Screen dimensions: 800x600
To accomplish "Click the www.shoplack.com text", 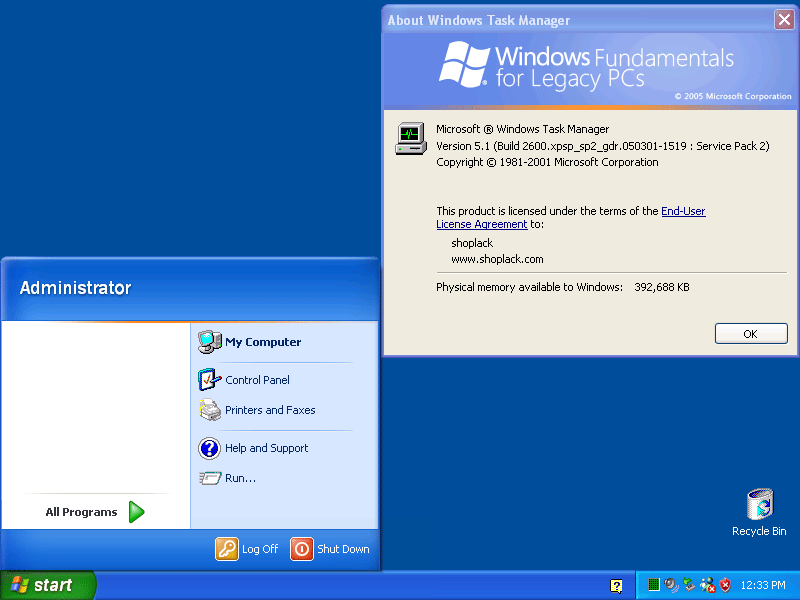I will click(x=497, y=259).
